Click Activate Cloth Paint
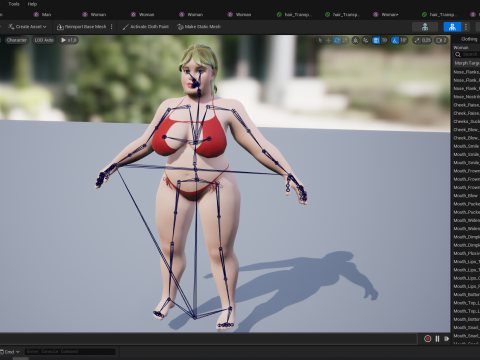 coord(146,27)
